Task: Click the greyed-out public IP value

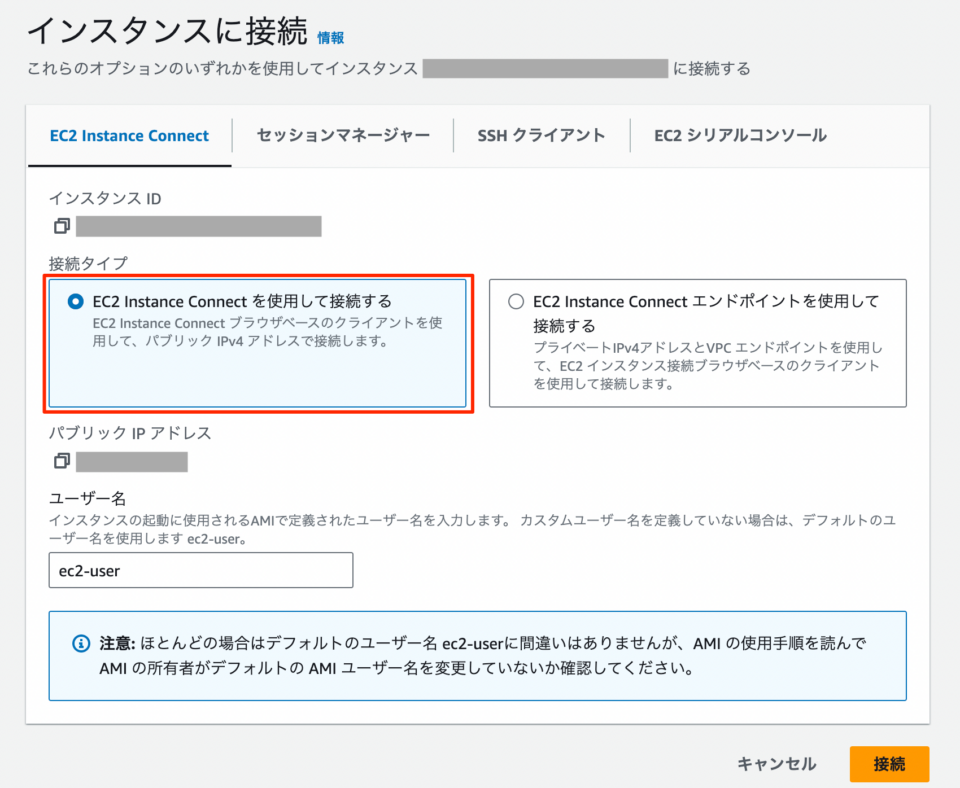Action: click(132, 462)
